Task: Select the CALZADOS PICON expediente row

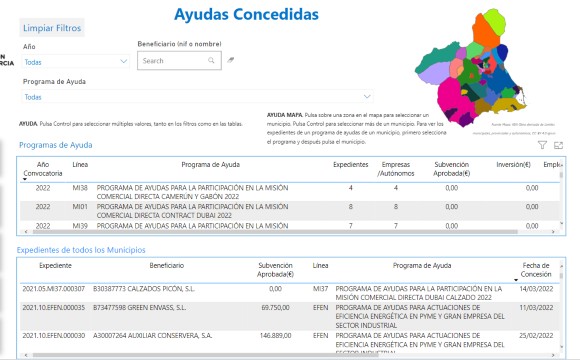Action: [290, 293]
